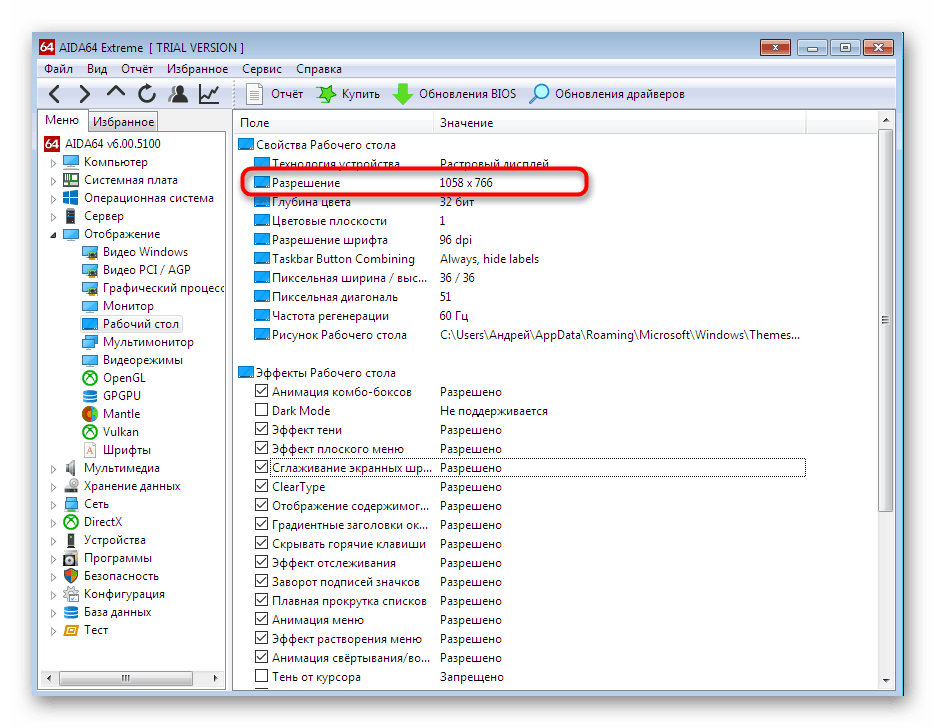The width and height of the screenshot is (936, 728).
Task: Click the Отчёт report toolbar button
Action: 275,94
